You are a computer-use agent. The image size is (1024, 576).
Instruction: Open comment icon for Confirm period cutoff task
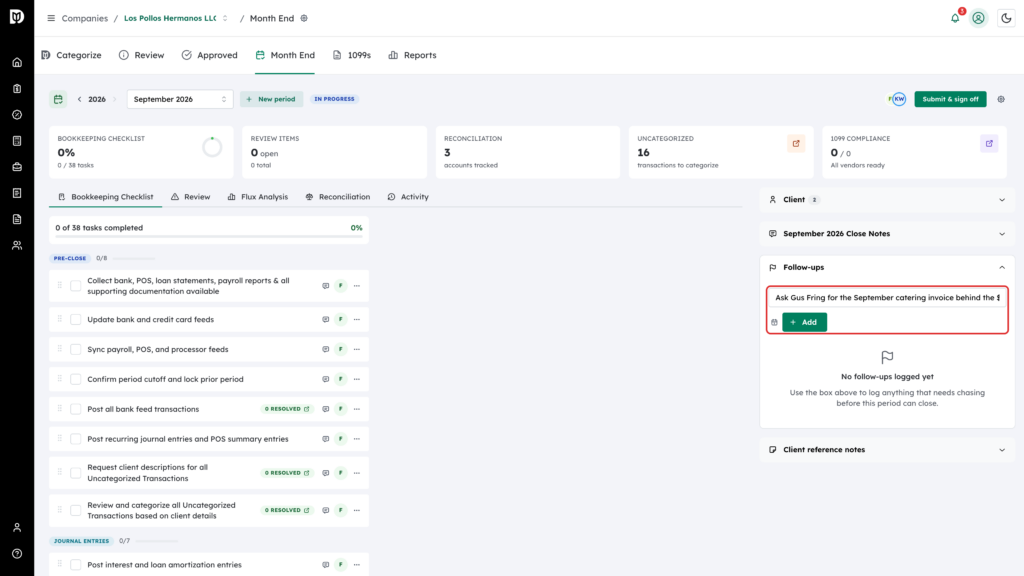[x=325, y=379]
